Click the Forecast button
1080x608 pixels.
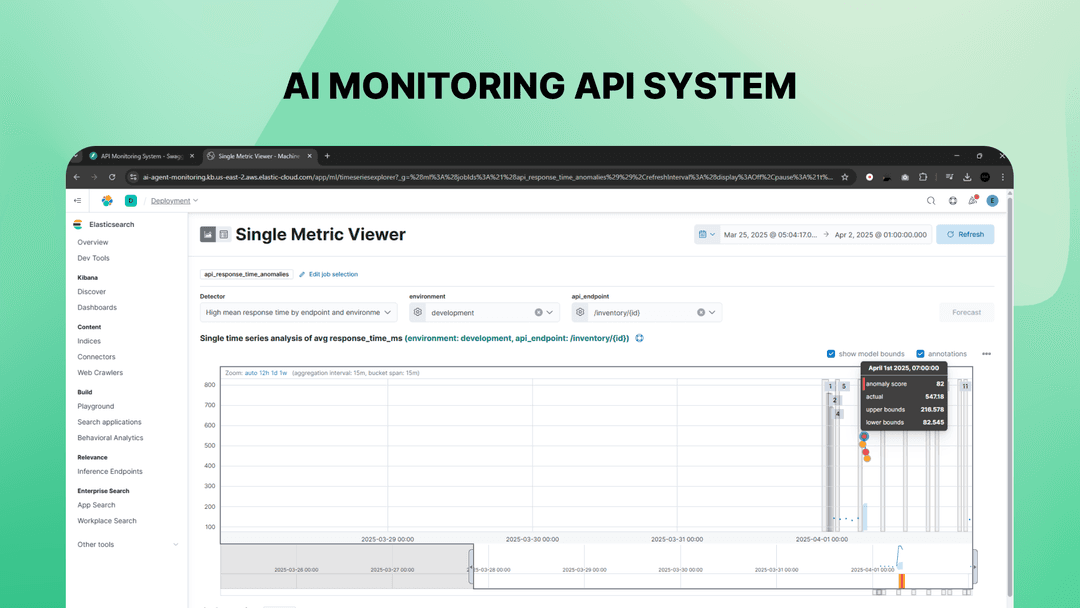966,312
